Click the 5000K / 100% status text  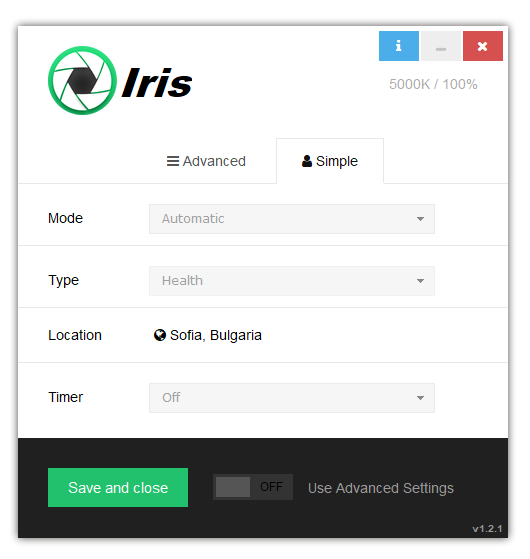(433, 84)
